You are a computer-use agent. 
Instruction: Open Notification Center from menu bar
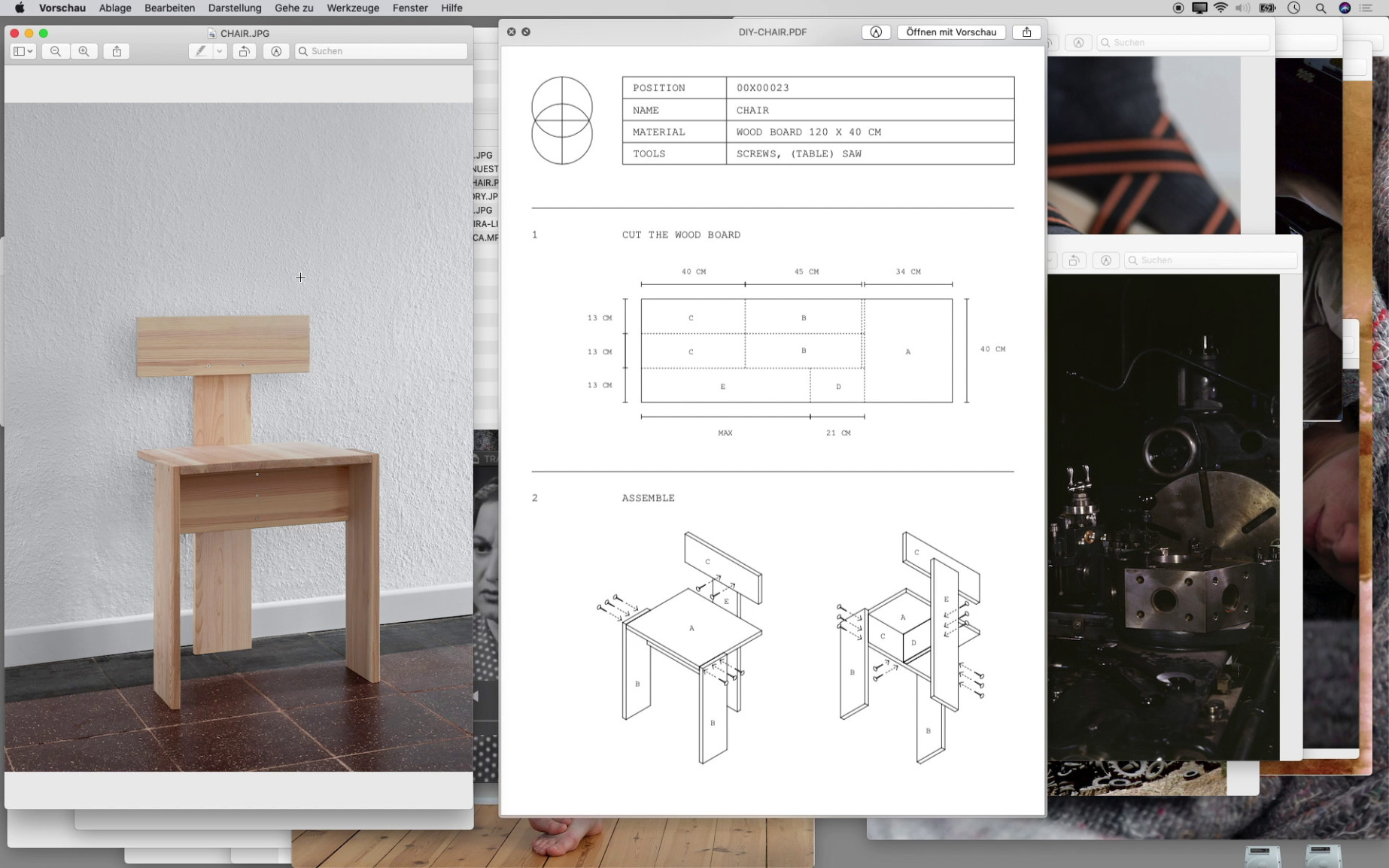[1366, 8]
